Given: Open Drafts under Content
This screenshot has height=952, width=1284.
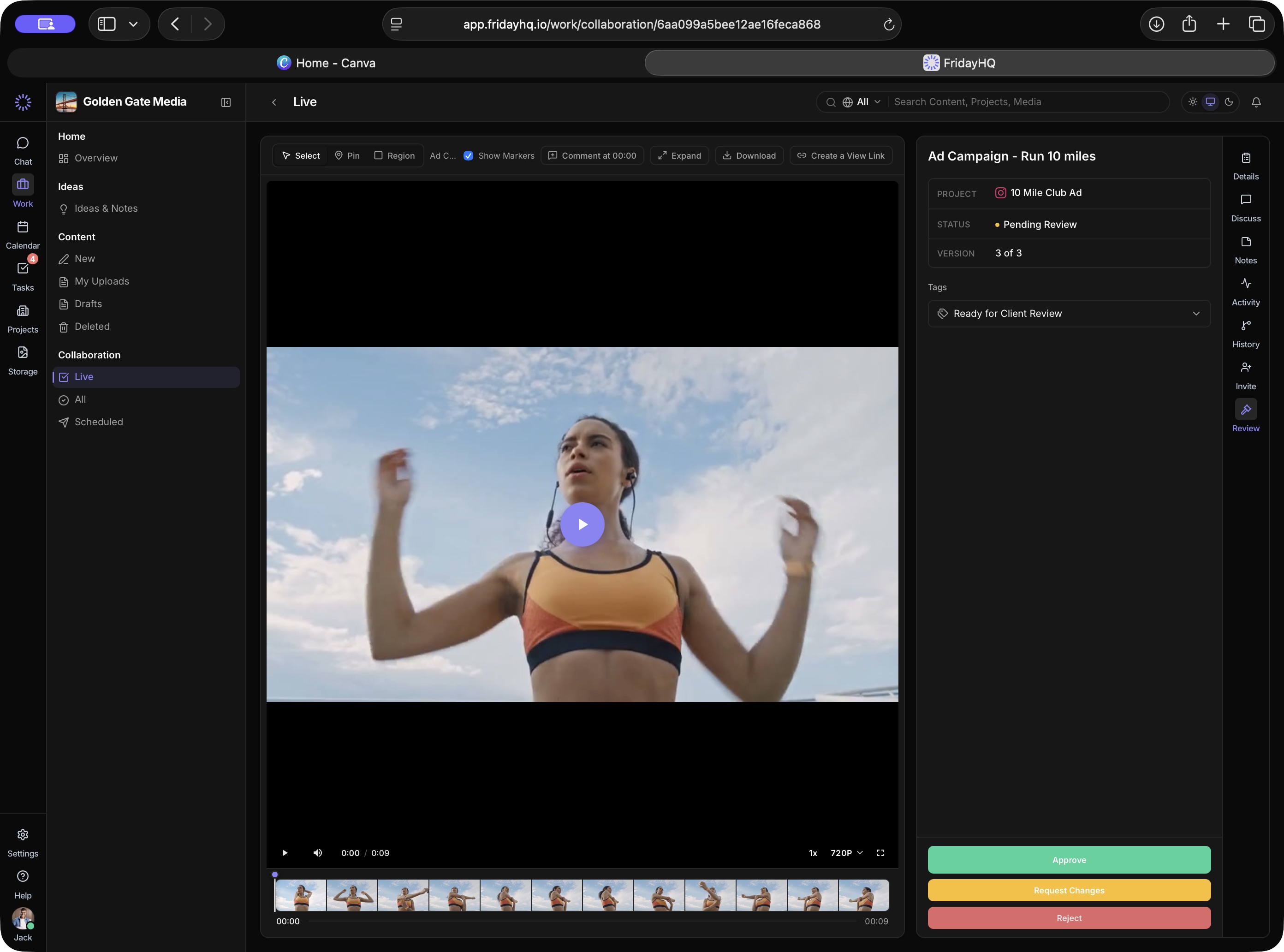Looking at the screenshot, I should click(146, 303).
